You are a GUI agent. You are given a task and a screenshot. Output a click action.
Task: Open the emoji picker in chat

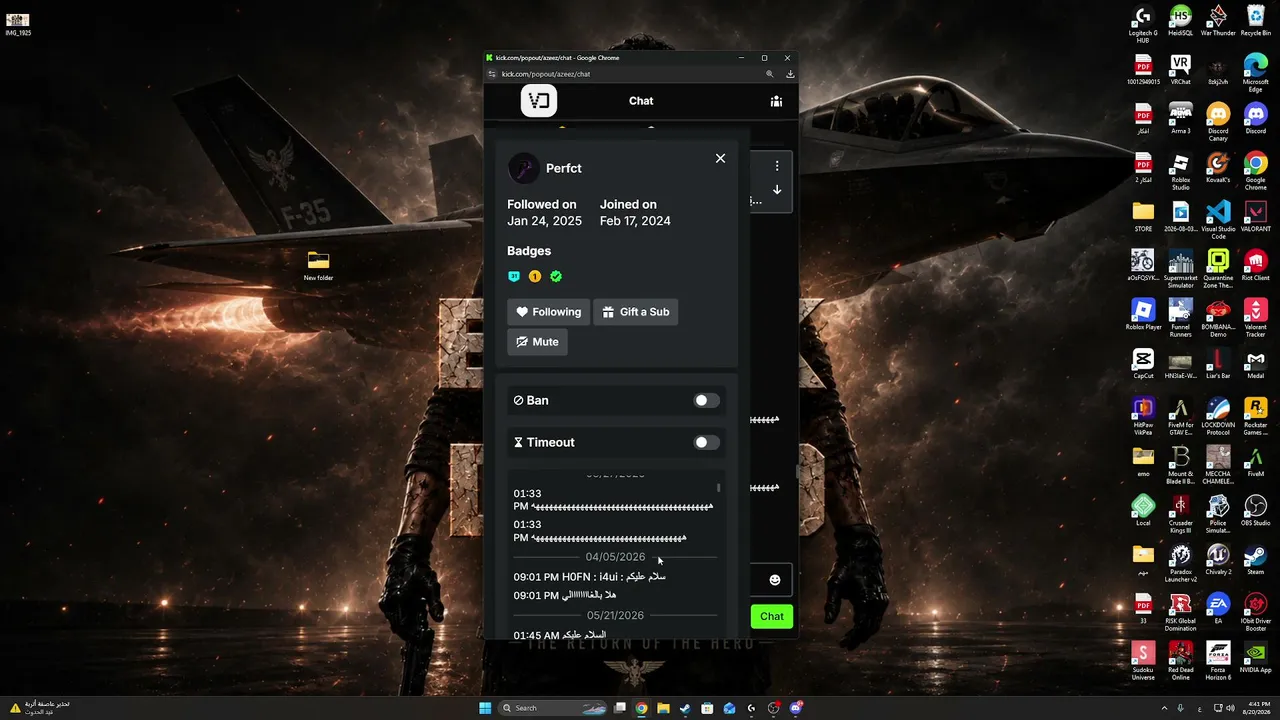pos(775,580)
